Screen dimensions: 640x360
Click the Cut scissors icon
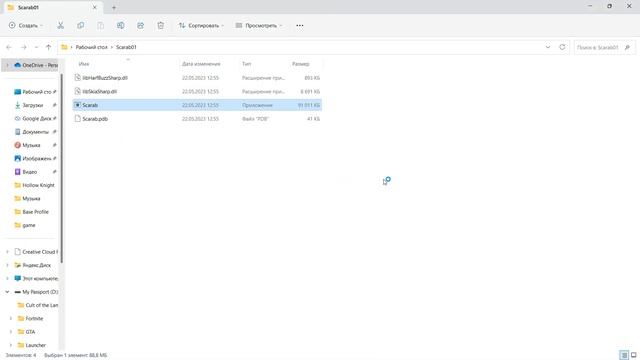[x=60, y=25]
